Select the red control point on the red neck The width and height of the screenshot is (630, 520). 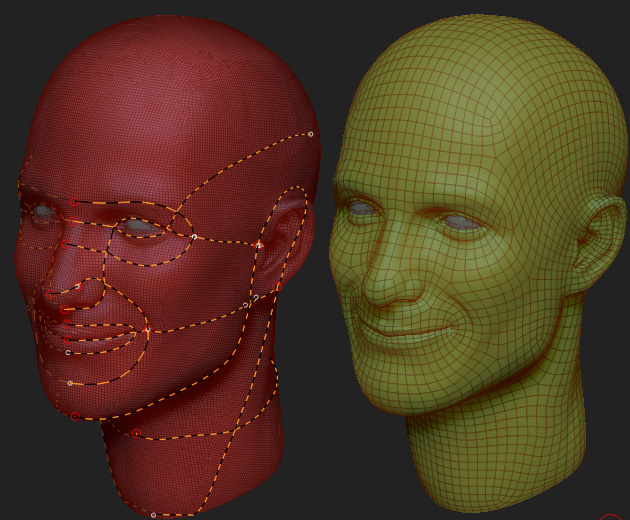pyautogui.click(x=136, y=433)
